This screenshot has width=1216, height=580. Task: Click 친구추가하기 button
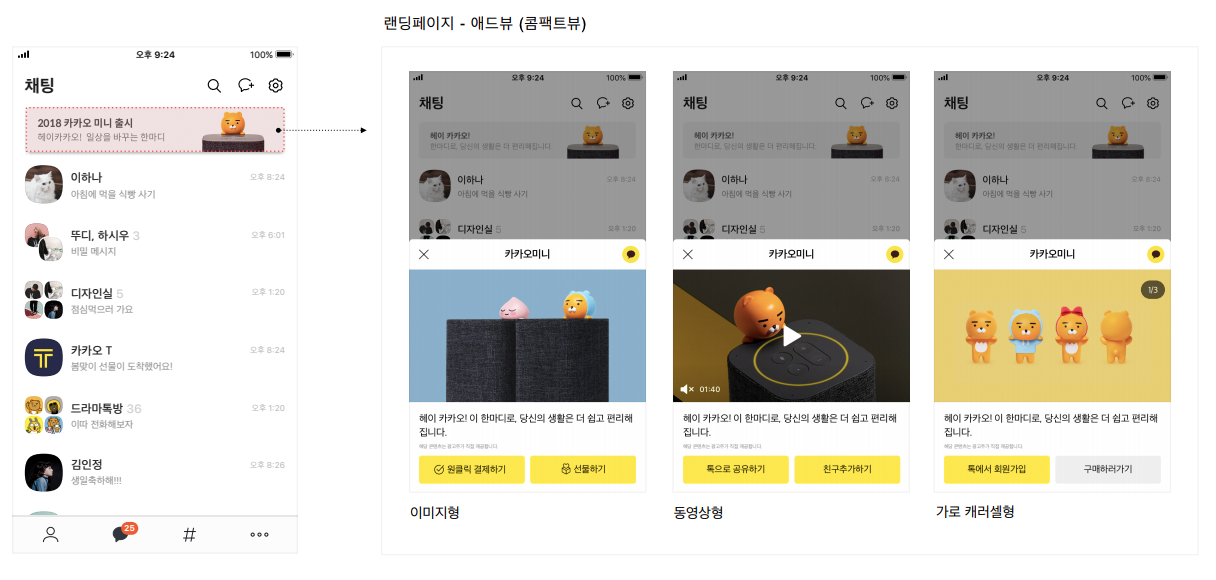point(847,469)
